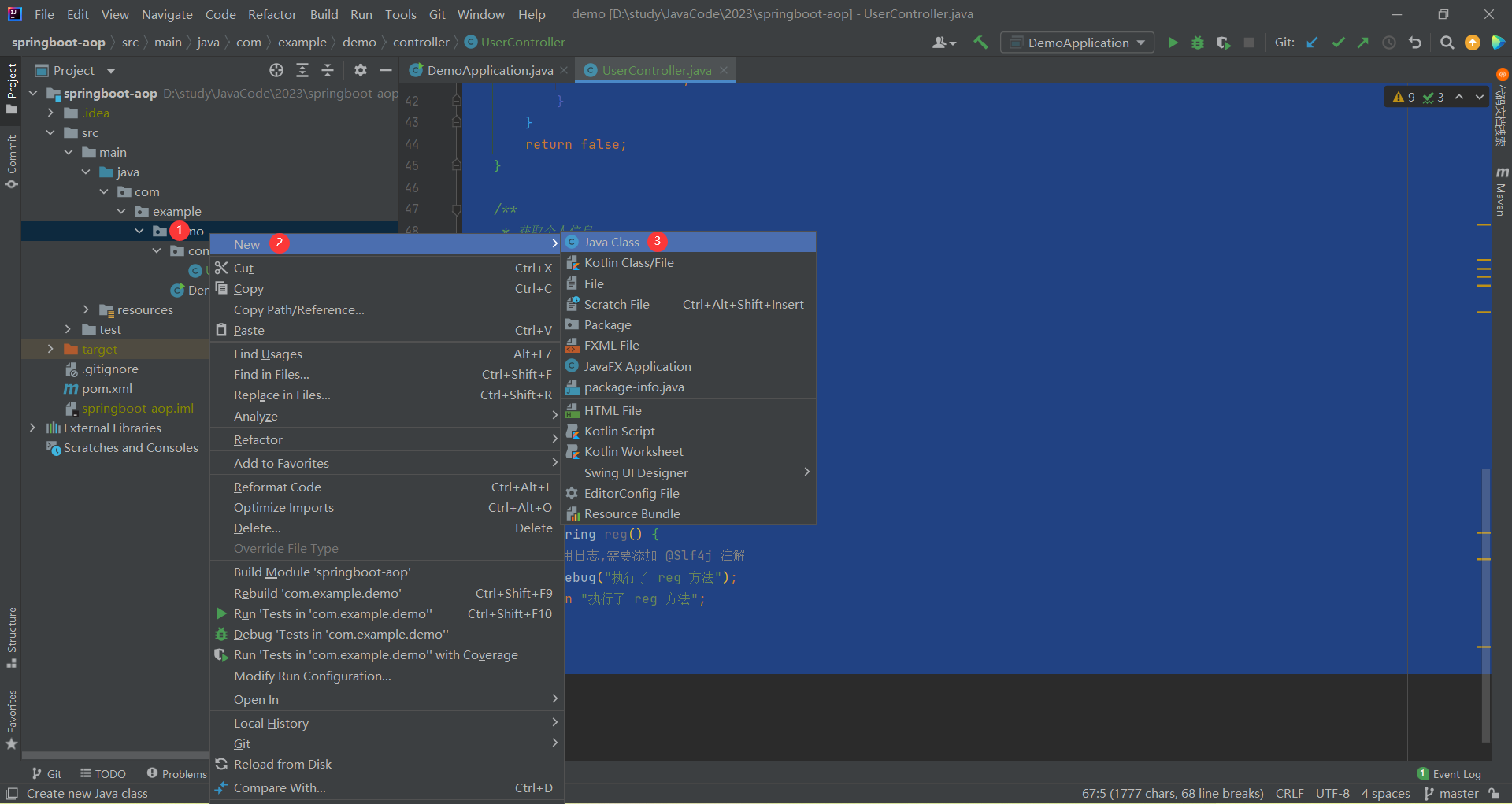Open the Maven tool window
The width and height of the screenshot is (1512, 804).
pyautogui.click(x=1501, y=191)
